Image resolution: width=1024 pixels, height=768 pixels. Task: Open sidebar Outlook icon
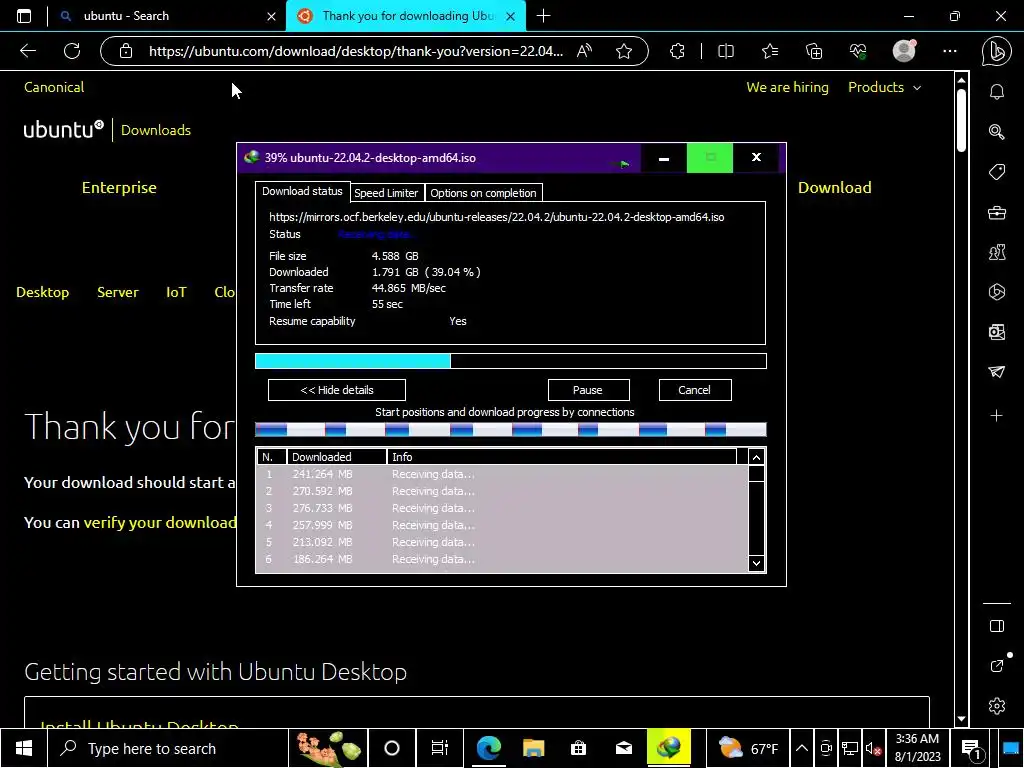[x=997, y=332]
